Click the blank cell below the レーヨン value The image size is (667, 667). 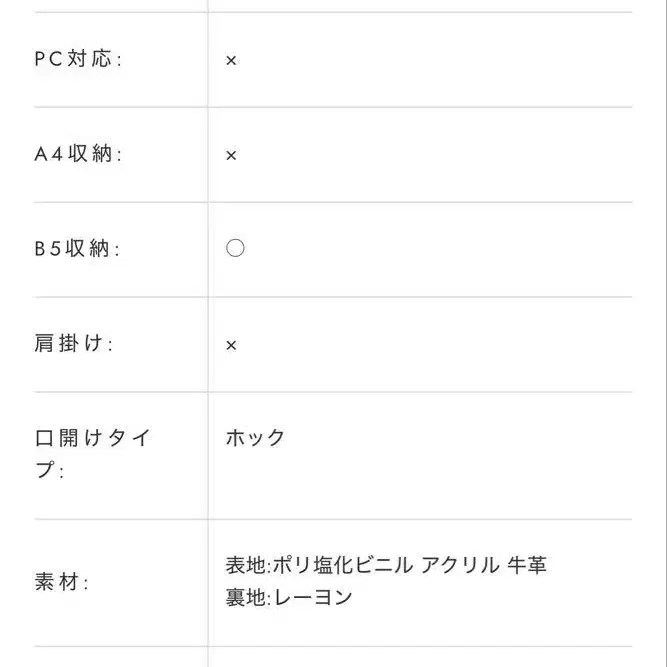(x=420, y=657)
